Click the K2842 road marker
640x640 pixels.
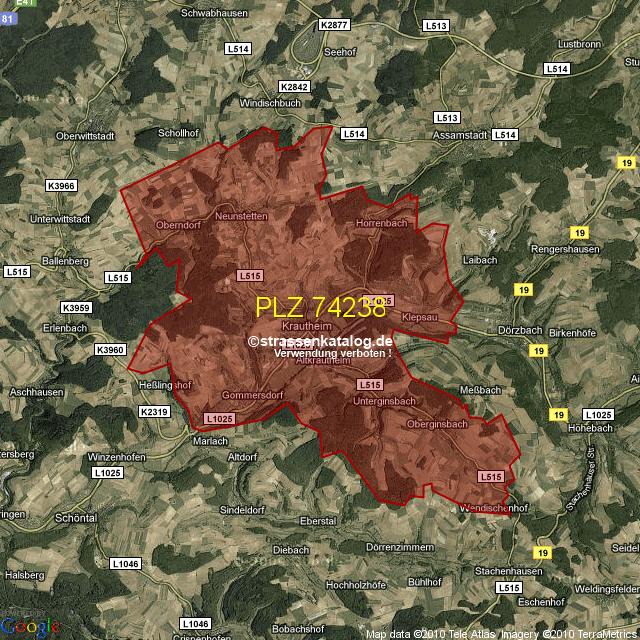pos(296,87)
